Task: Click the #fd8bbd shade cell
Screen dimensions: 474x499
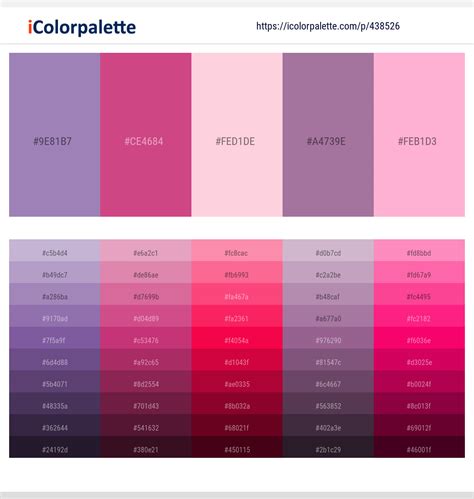Action: tap(419, 251)
